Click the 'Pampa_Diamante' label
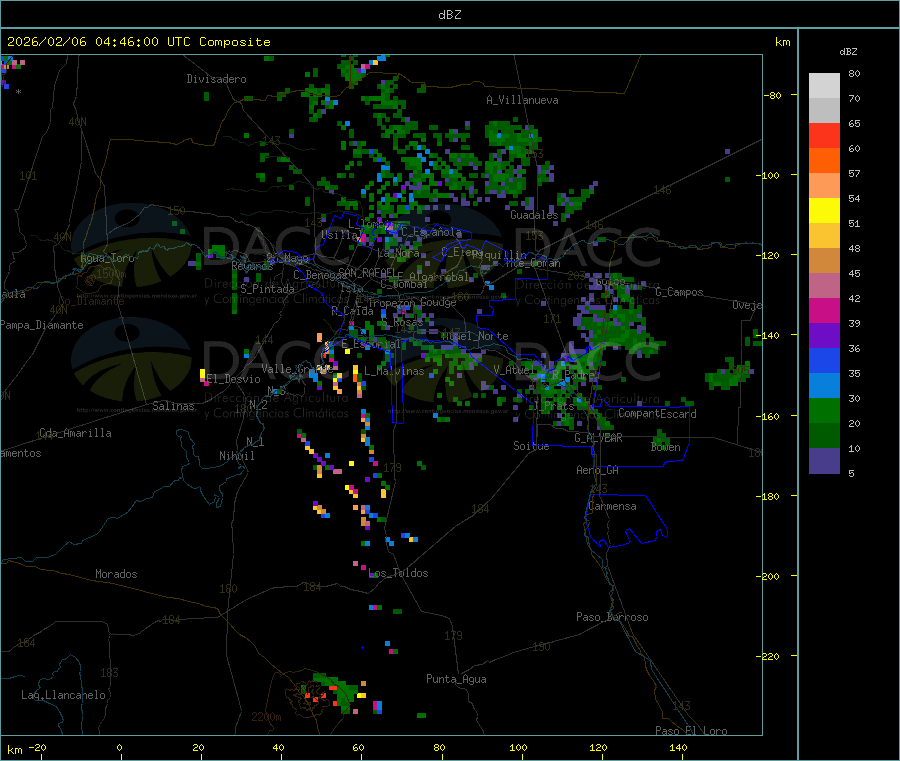The width and height of the screenshot is (900, 761). pyautogui.click(x=41, y=325)
